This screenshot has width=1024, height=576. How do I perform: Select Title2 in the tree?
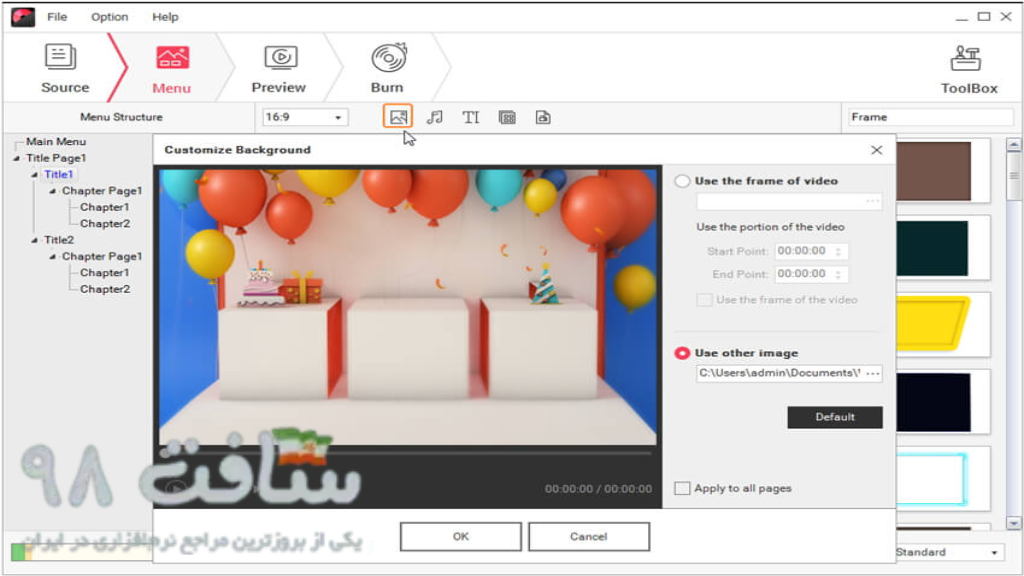click(x=59, y=240)
